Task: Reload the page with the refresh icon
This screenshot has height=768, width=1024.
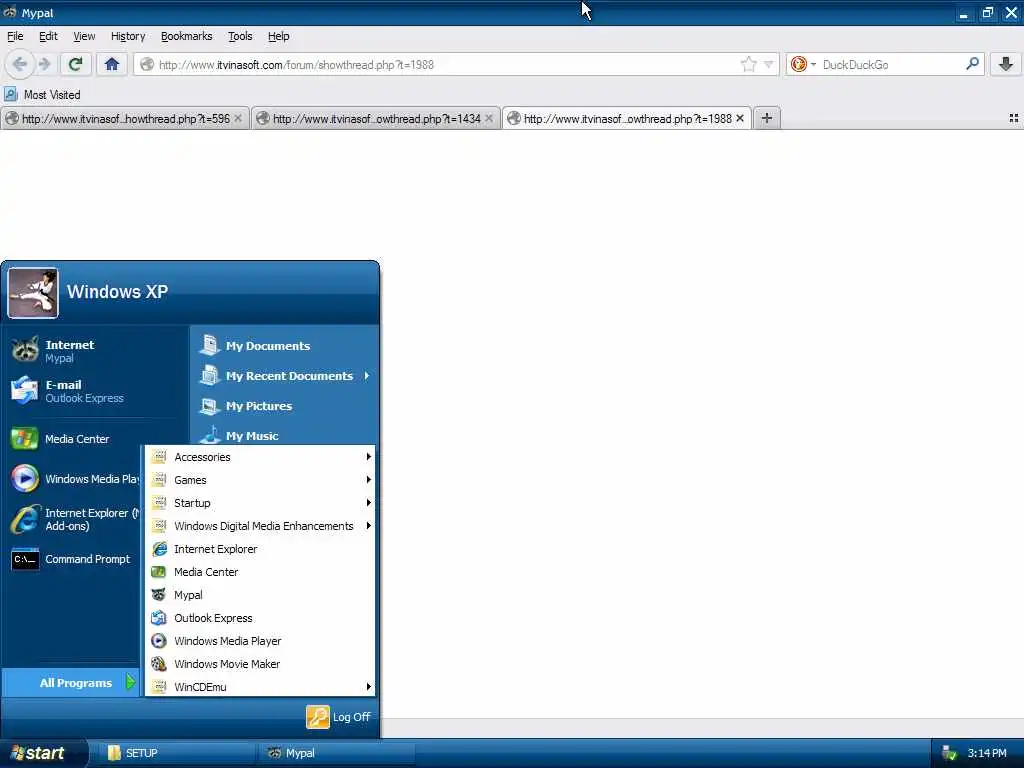Action: [75, 64]
